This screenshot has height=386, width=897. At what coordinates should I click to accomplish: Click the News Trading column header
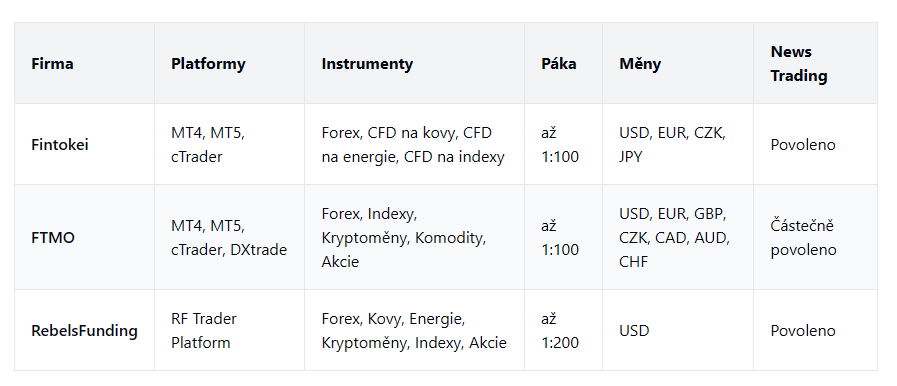tap(815, 63)
